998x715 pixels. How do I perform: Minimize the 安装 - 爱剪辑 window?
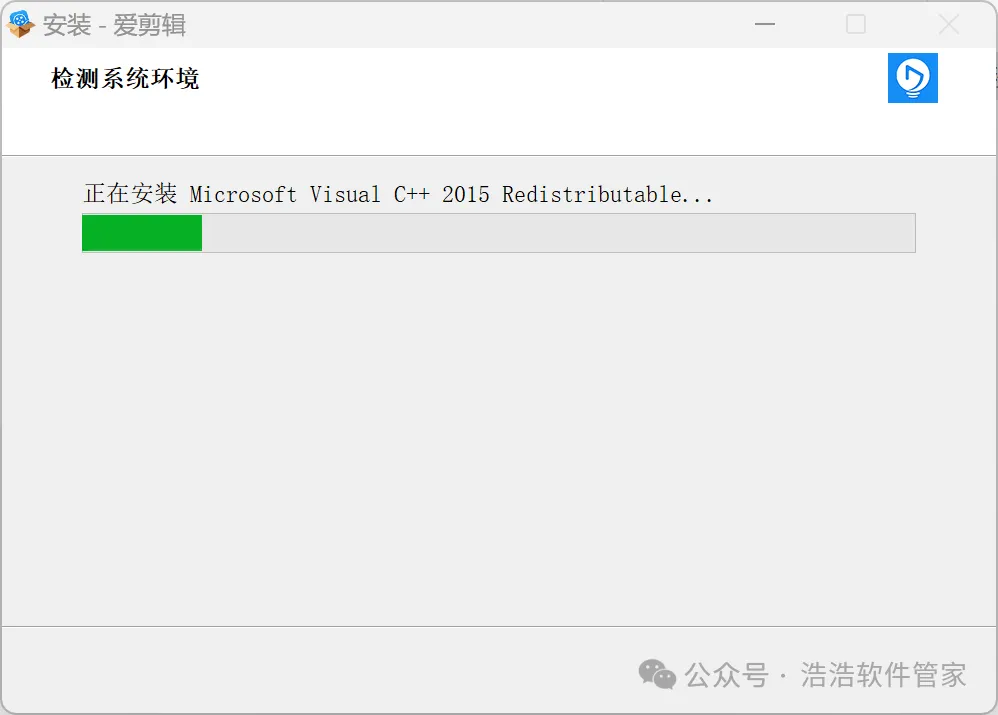point(764,24)
